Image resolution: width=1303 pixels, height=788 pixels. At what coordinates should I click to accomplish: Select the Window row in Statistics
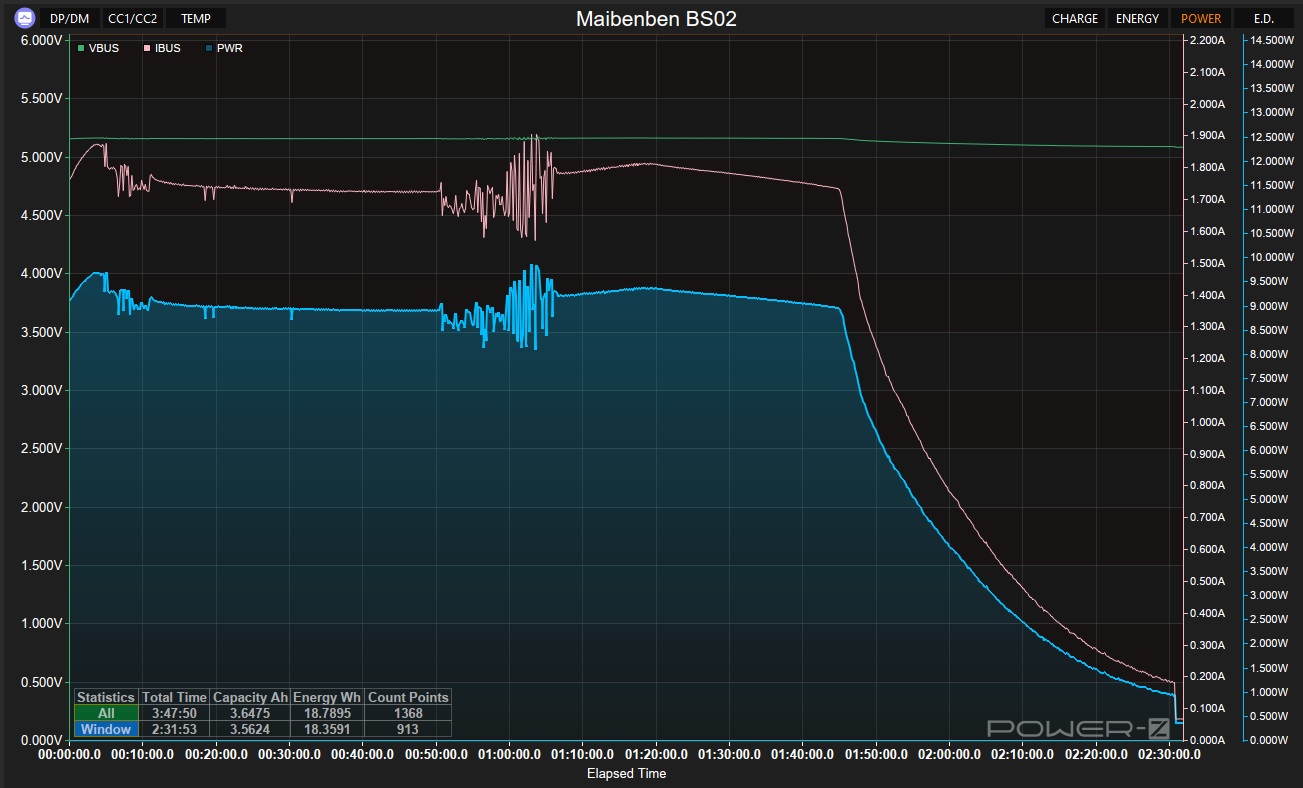[x=106, y=729]
